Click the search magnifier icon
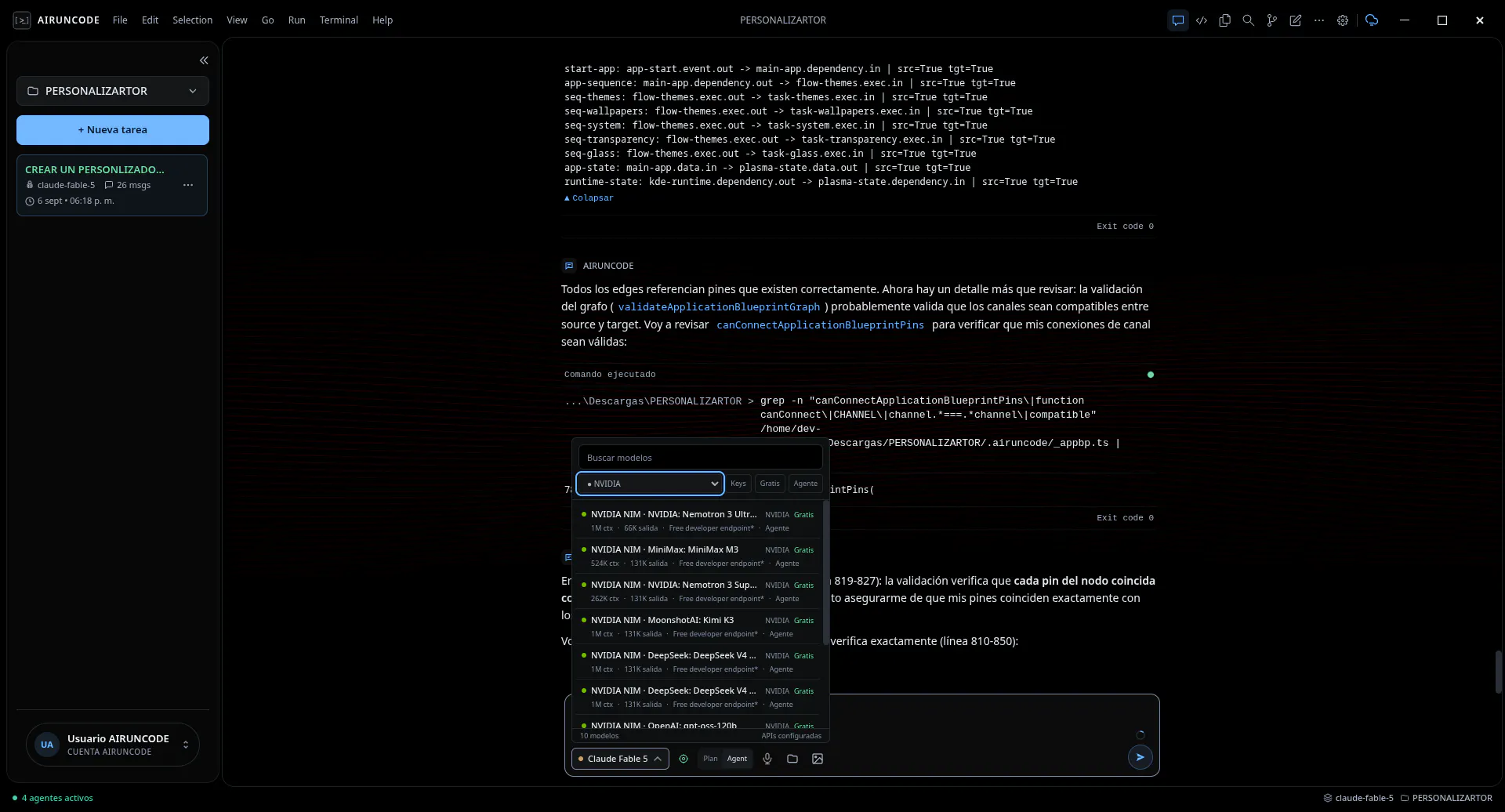Image resolution: width=1505 pixels, height=812 pixels. click(1248, 20)
